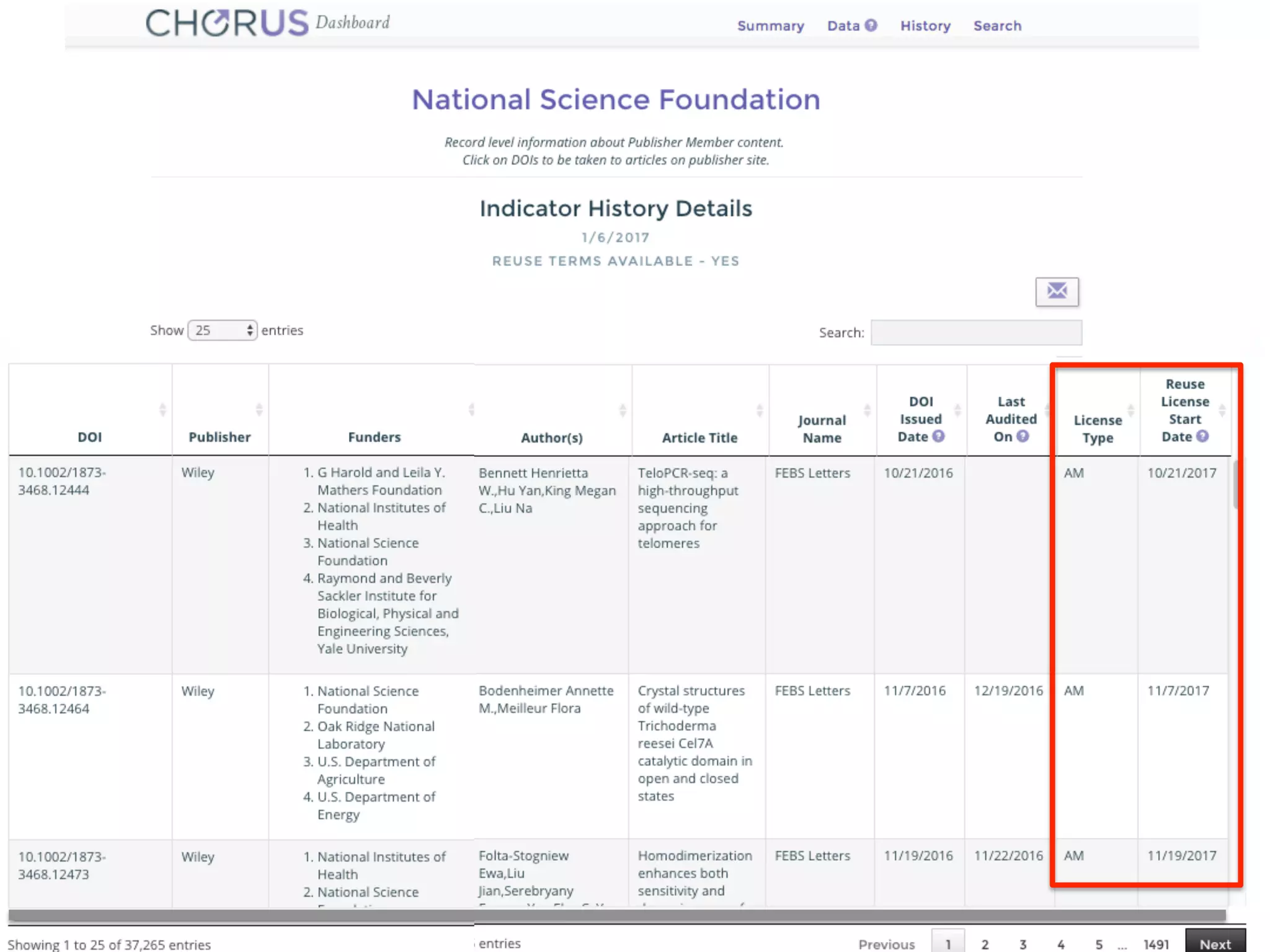Image resolution: width=1270 pixels, height=952 pixels.
Task: Click 'G Harold and Leila Y. Mathers Foundation' funder
Action: click(381, 481)
